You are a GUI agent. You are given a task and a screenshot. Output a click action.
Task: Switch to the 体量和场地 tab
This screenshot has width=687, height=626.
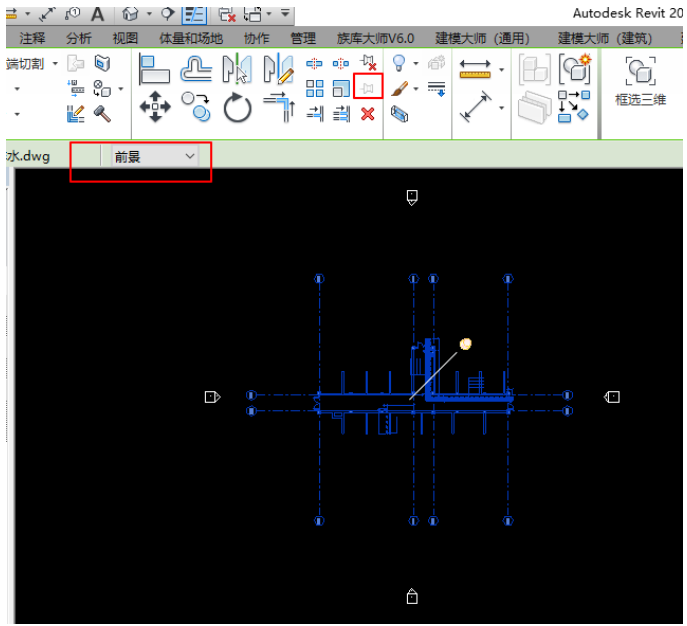[191, 38]
